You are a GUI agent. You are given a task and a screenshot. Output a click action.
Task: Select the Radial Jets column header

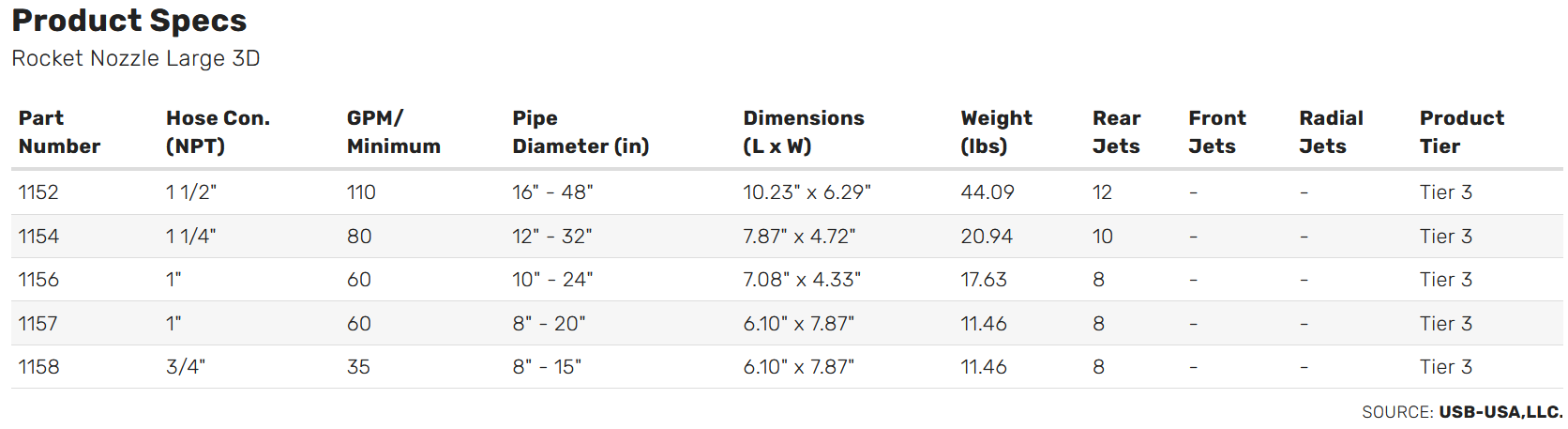coord(1331,132)
